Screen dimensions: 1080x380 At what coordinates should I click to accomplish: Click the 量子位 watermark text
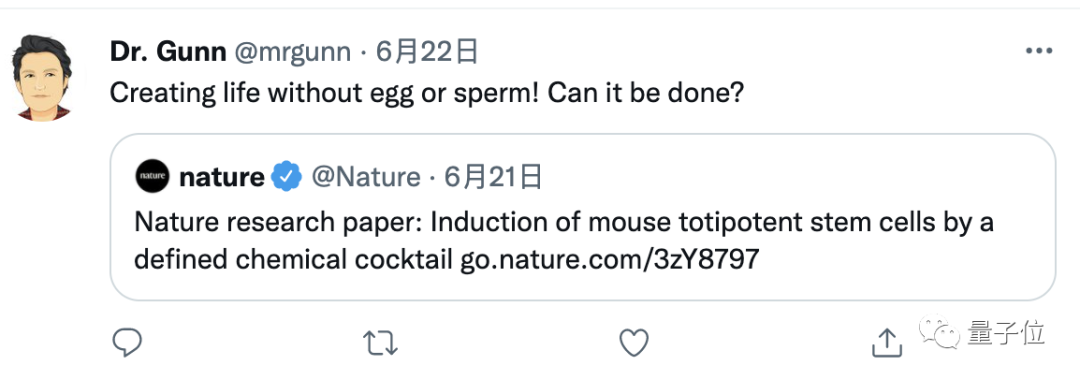tap(1006, 332)
